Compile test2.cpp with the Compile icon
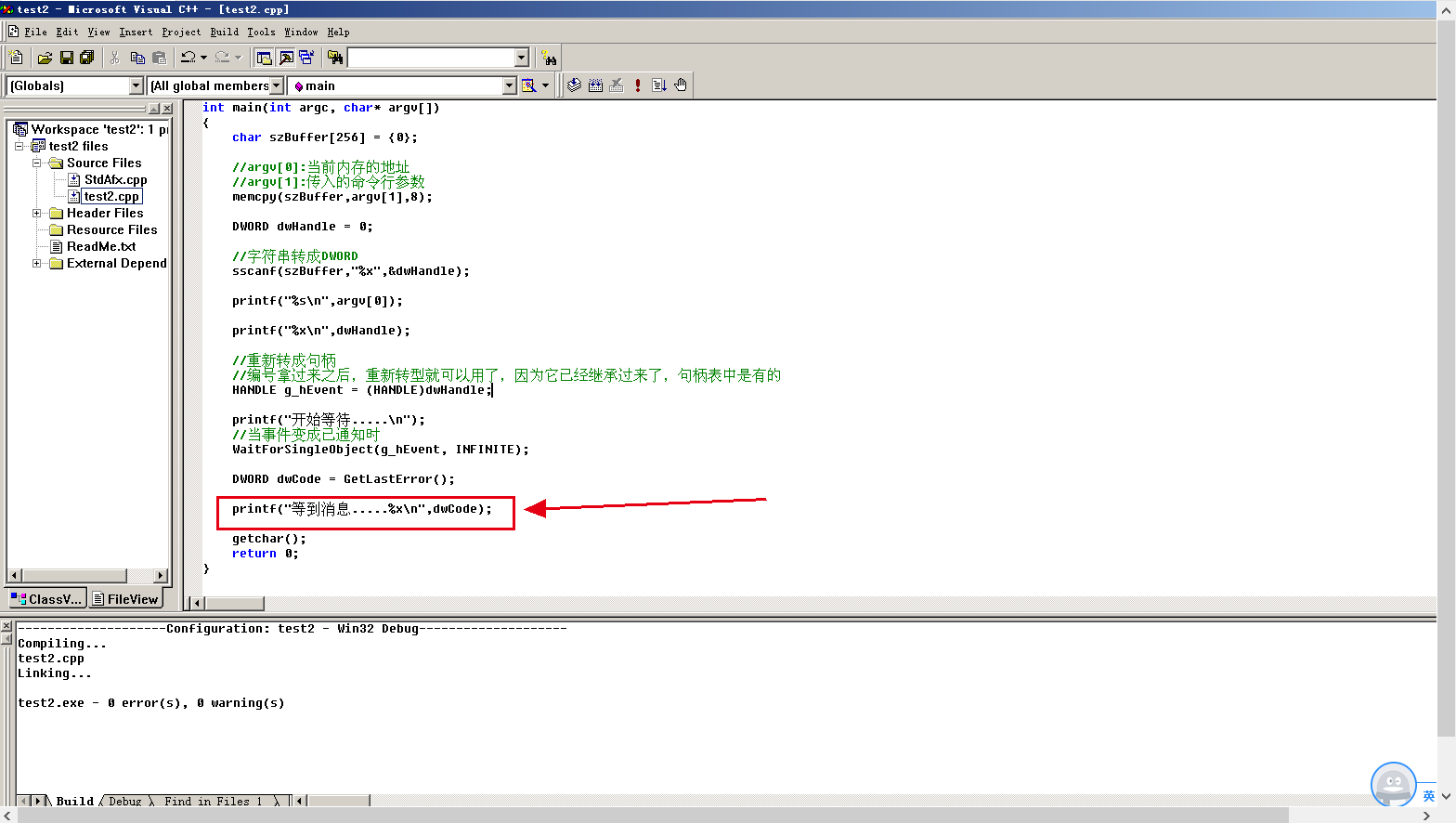 coord(574,85)
